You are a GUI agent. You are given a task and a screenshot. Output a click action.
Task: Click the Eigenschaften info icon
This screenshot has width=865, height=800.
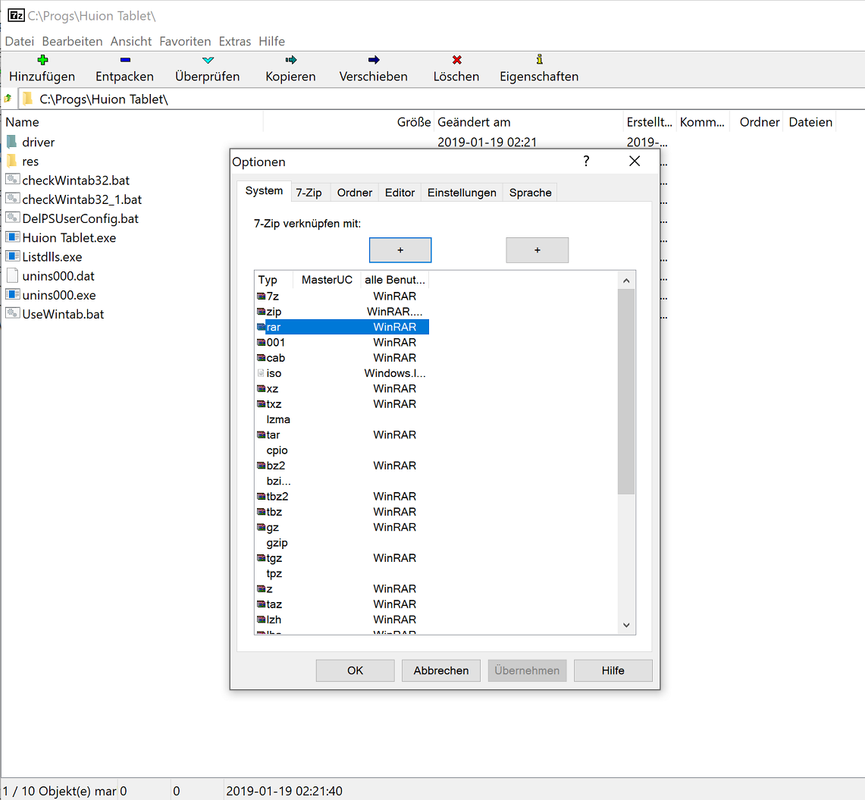(539, 59)
